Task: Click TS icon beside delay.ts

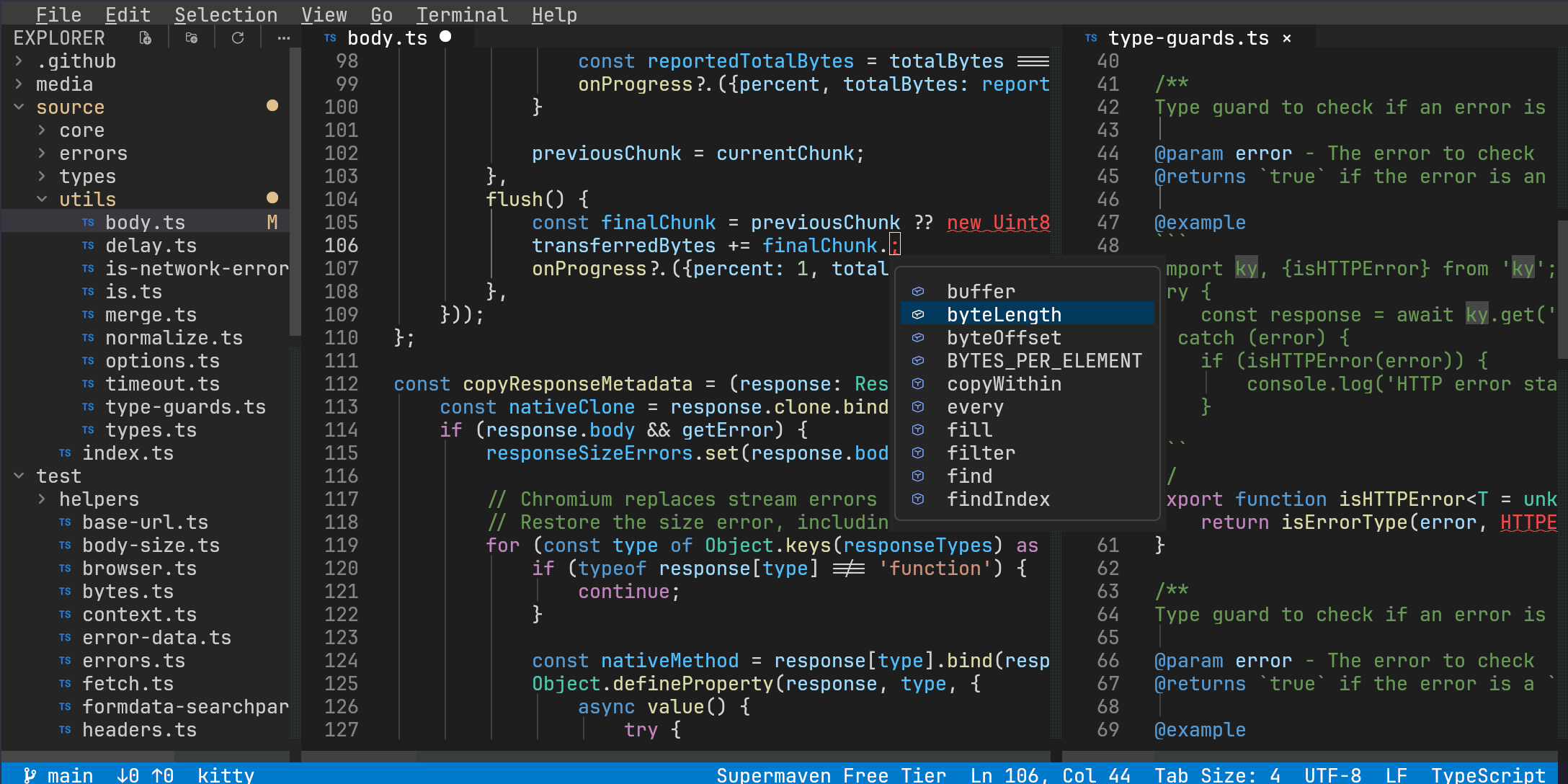Action: pyautogui.click(x=88, y=246)
